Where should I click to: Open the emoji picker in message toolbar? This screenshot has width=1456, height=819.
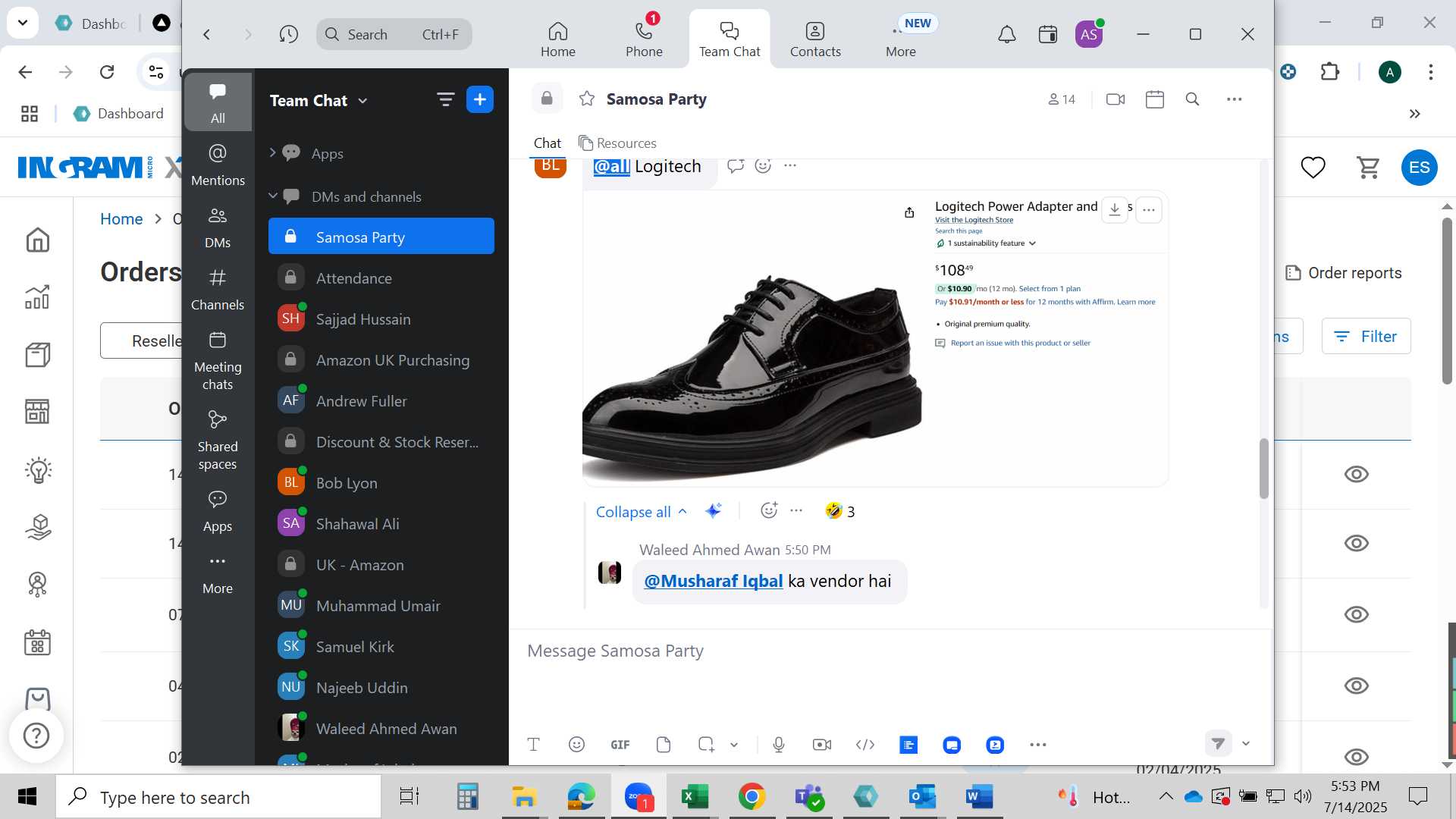tap(576, 745)
